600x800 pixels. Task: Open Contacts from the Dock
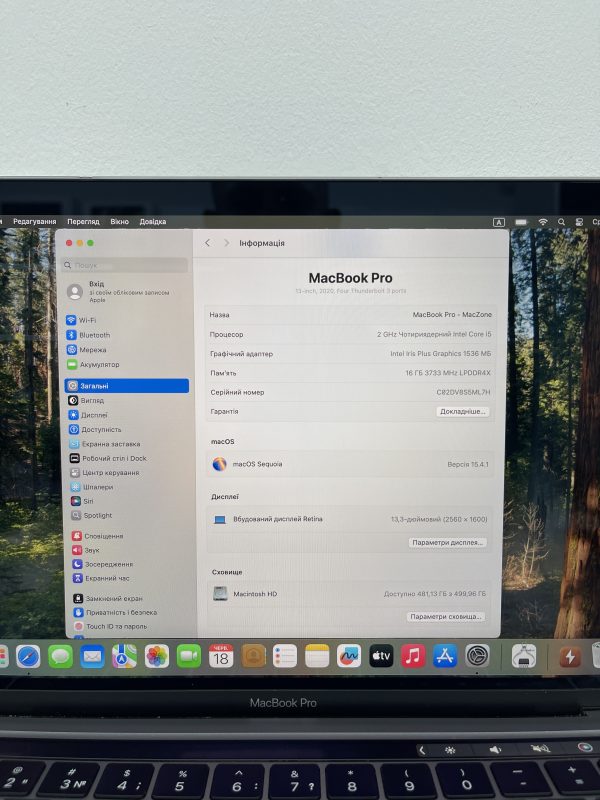tap(254, 656)
